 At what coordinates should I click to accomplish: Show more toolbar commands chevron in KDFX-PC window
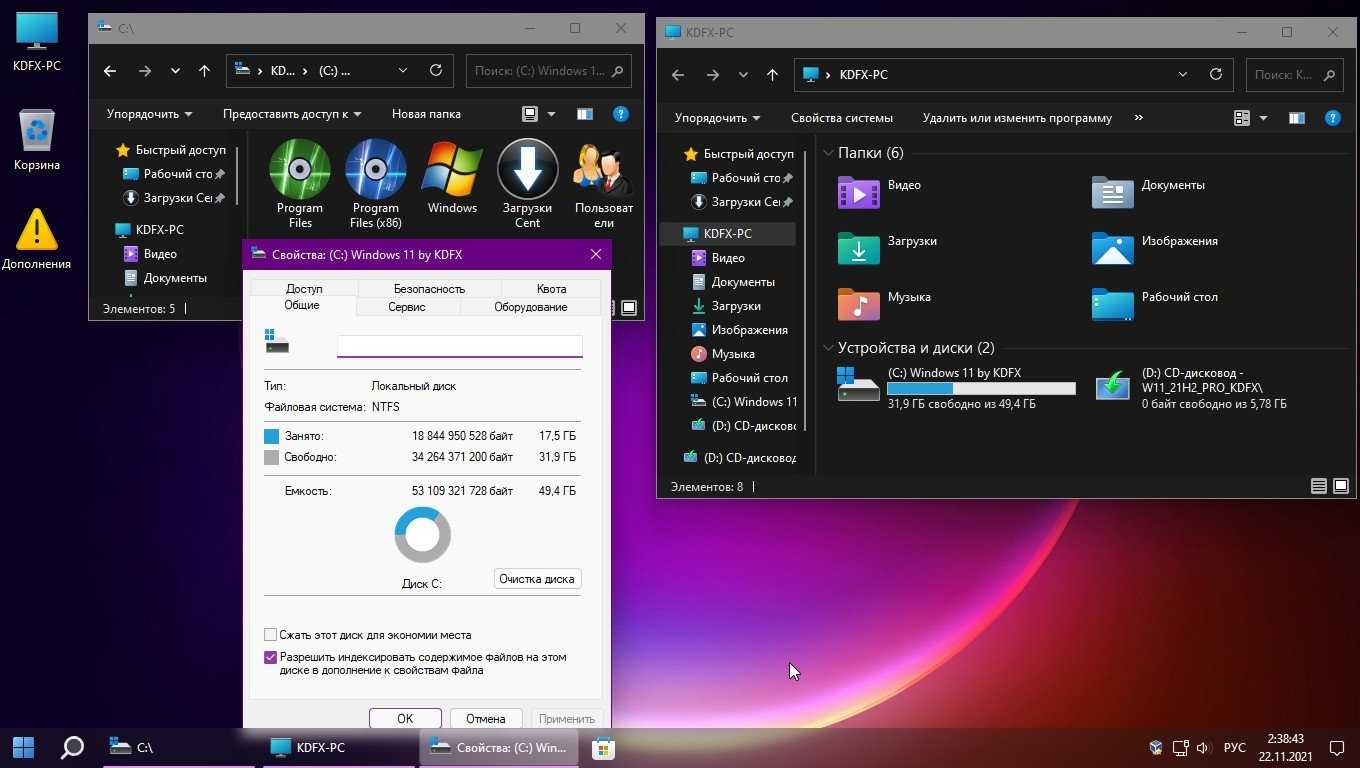[1139, 118]
